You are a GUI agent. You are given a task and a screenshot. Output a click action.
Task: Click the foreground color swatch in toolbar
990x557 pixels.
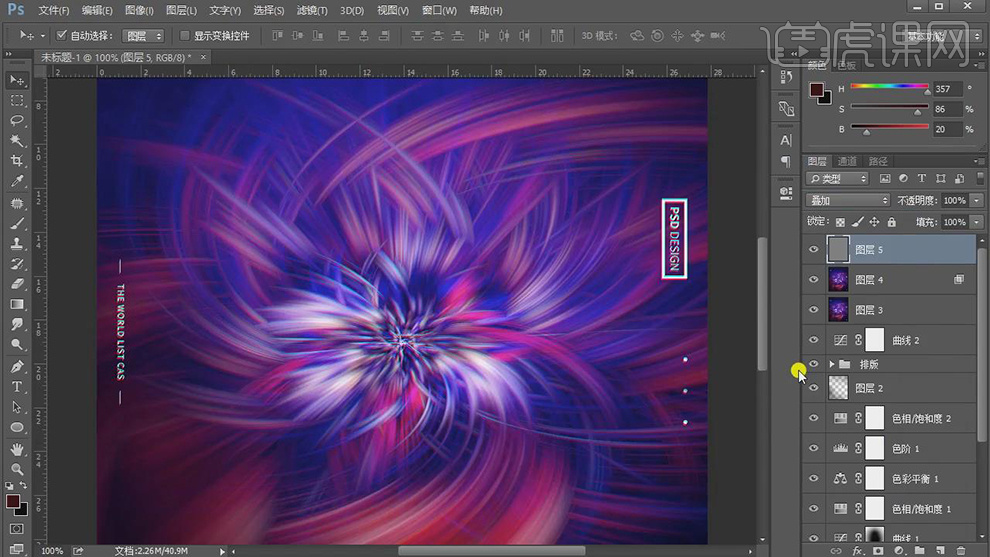coord(13,500)
